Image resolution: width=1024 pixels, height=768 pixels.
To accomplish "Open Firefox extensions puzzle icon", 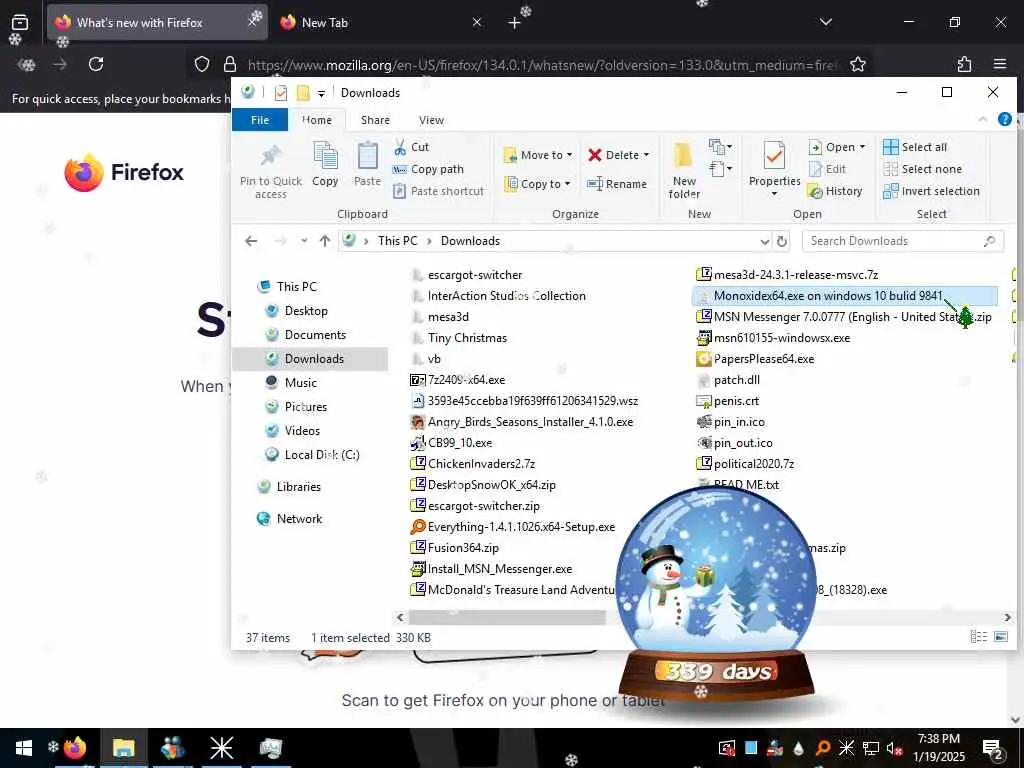I will click(x=964, y=64).
